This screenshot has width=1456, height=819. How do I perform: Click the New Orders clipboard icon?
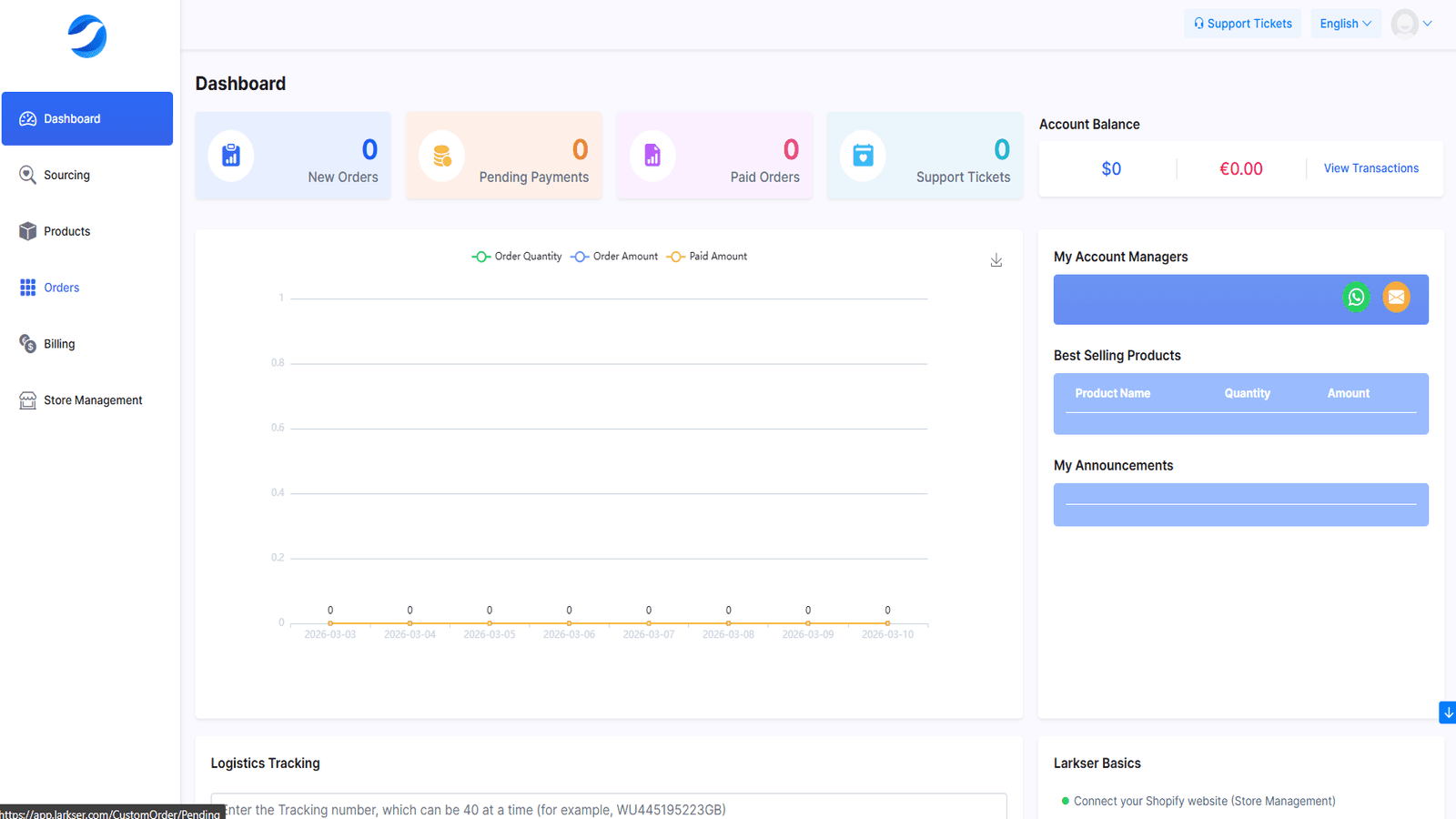point(231,156)
